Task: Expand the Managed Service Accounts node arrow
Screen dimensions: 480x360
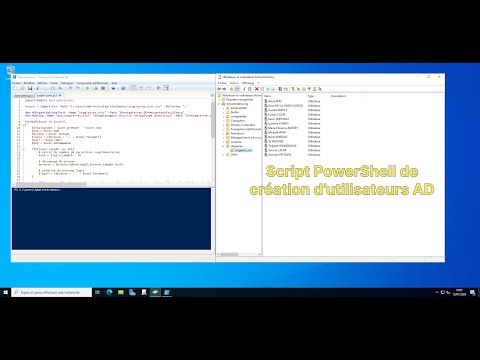Action: (223, 138)
